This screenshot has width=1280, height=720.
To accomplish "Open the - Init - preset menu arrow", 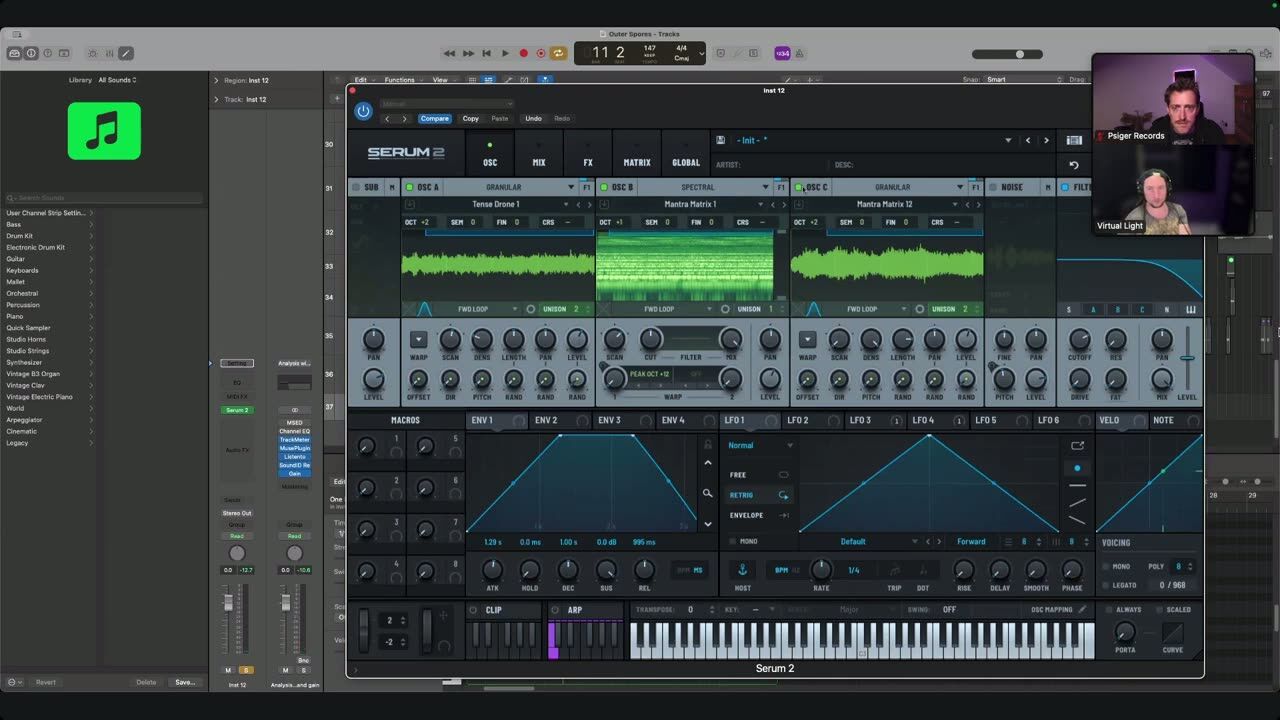I will (x=1008, y=141).
